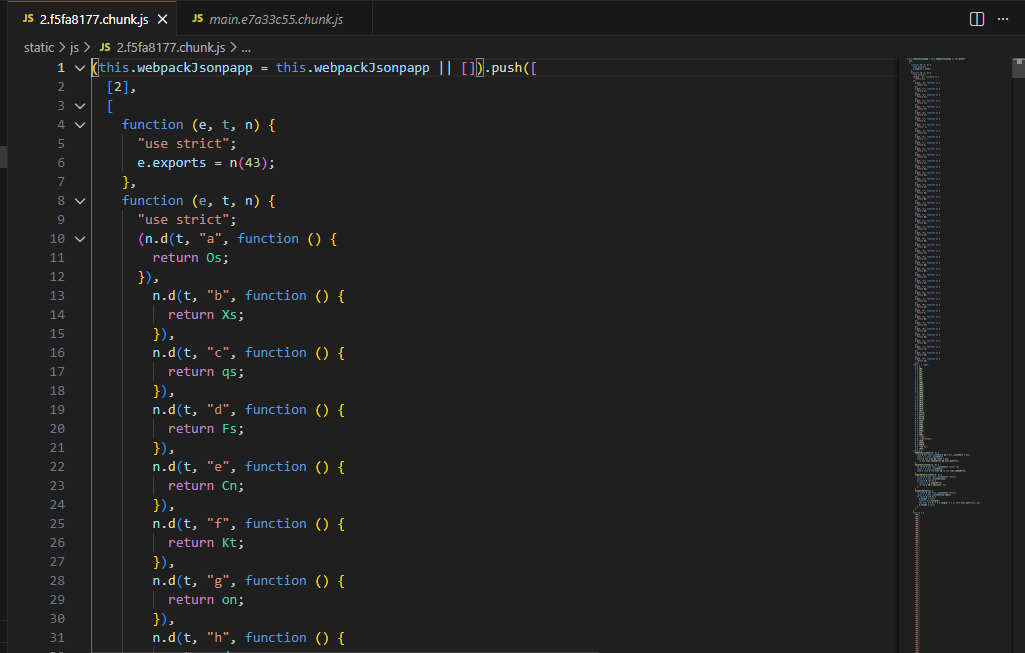
Task: Collapse the n.d block at line 10
Action: [80, 239]
